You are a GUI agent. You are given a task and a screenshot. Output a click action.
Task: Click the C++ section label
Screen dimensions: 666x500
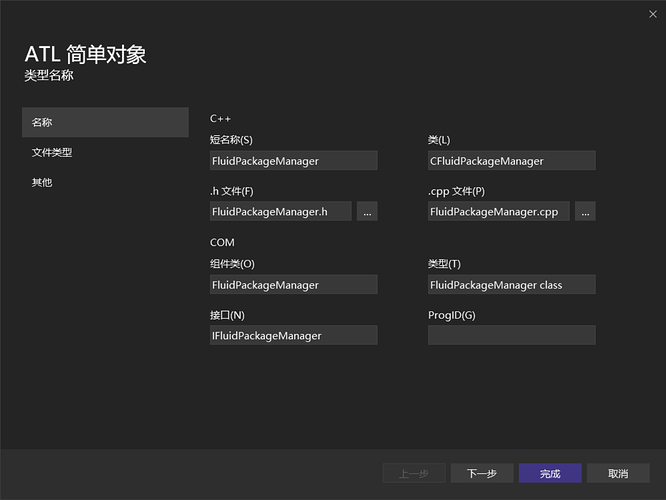tap(220, 119)
